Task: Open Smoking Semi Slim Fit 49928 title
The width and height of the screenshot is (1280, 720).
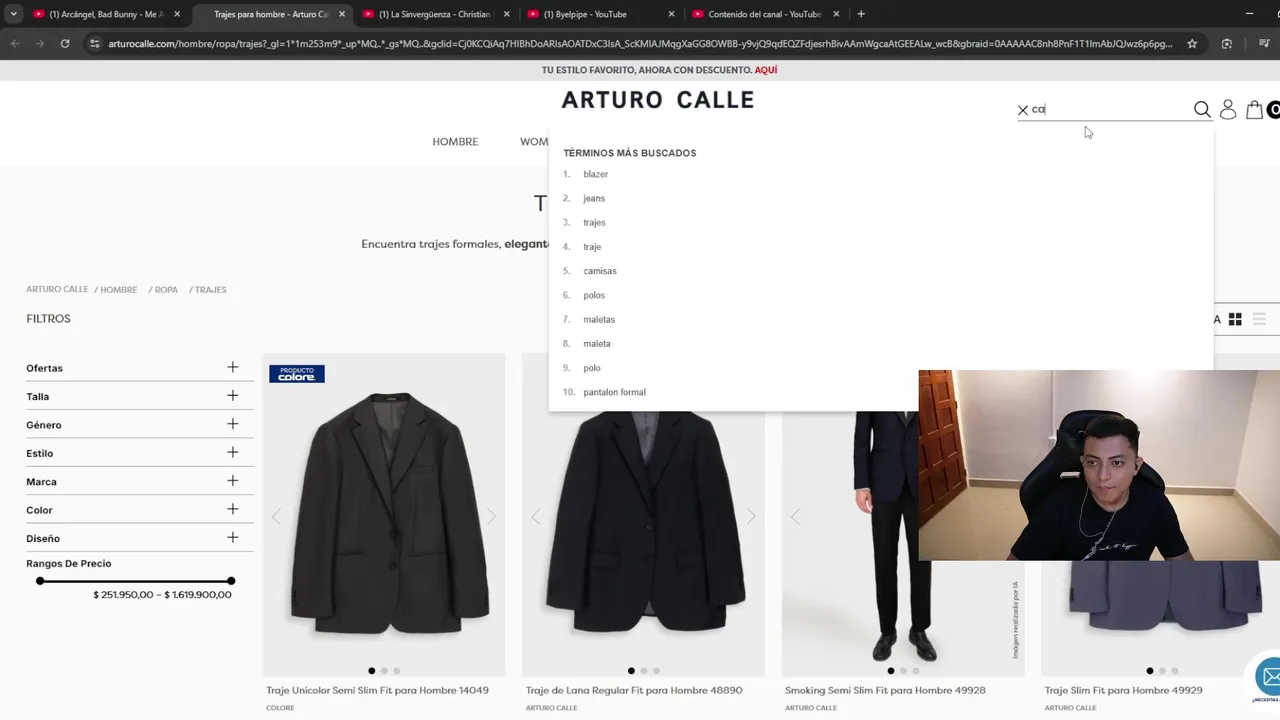Action: click(885, 690)
